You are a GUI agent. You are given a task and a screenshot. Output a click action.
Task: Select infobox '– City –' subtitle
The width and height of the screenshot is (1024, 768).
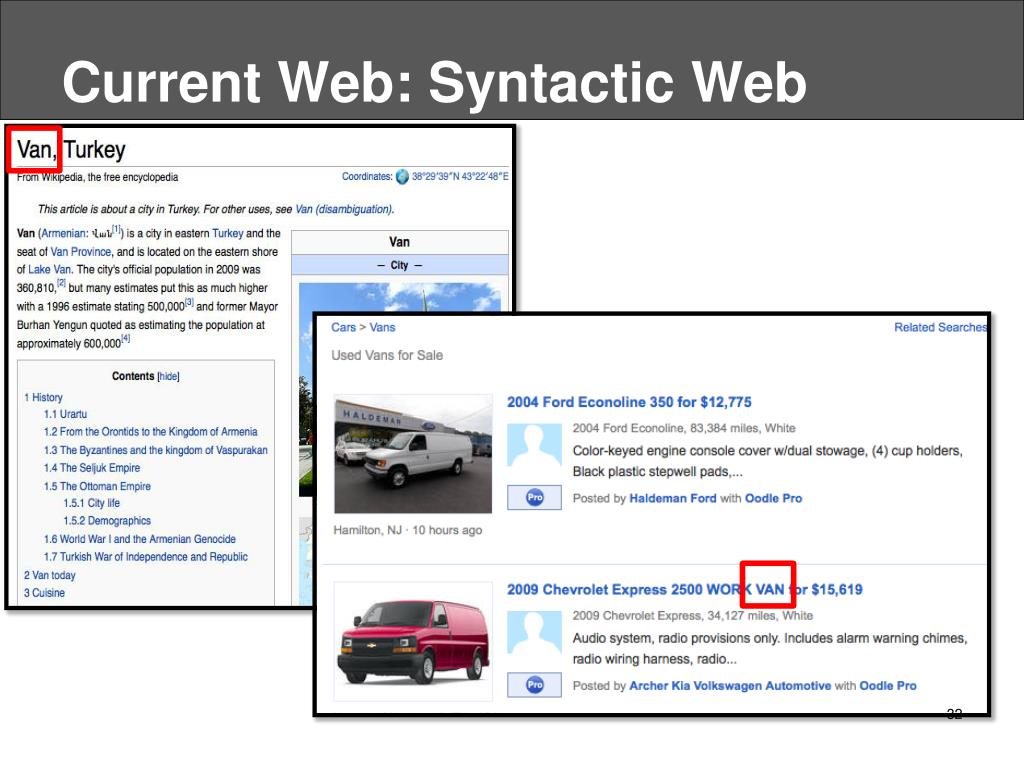[400, 265]
